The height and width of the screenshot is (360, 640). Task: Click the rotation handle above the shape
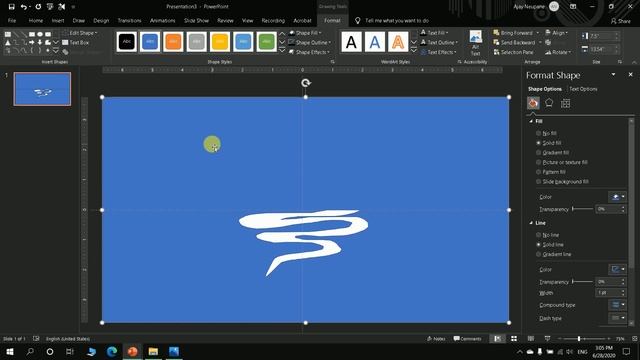[x=306, y=83]
